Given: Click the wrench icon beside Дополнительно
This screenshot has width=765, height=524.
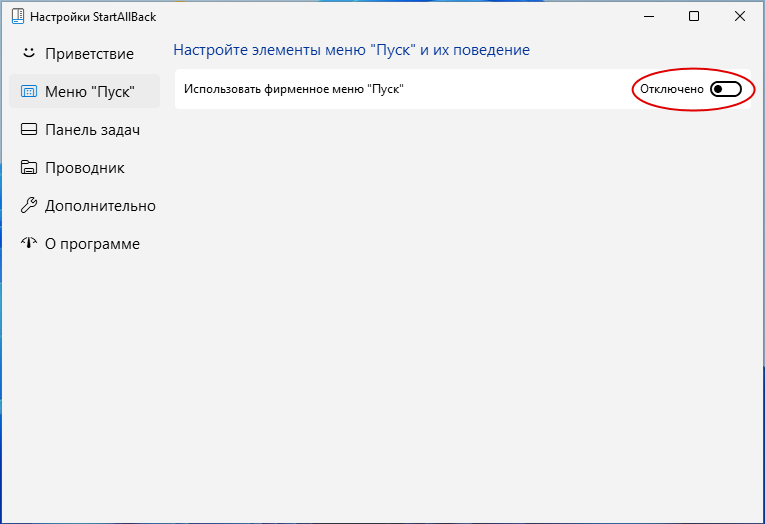Looking at the screenshot, I should click(29, 205).
